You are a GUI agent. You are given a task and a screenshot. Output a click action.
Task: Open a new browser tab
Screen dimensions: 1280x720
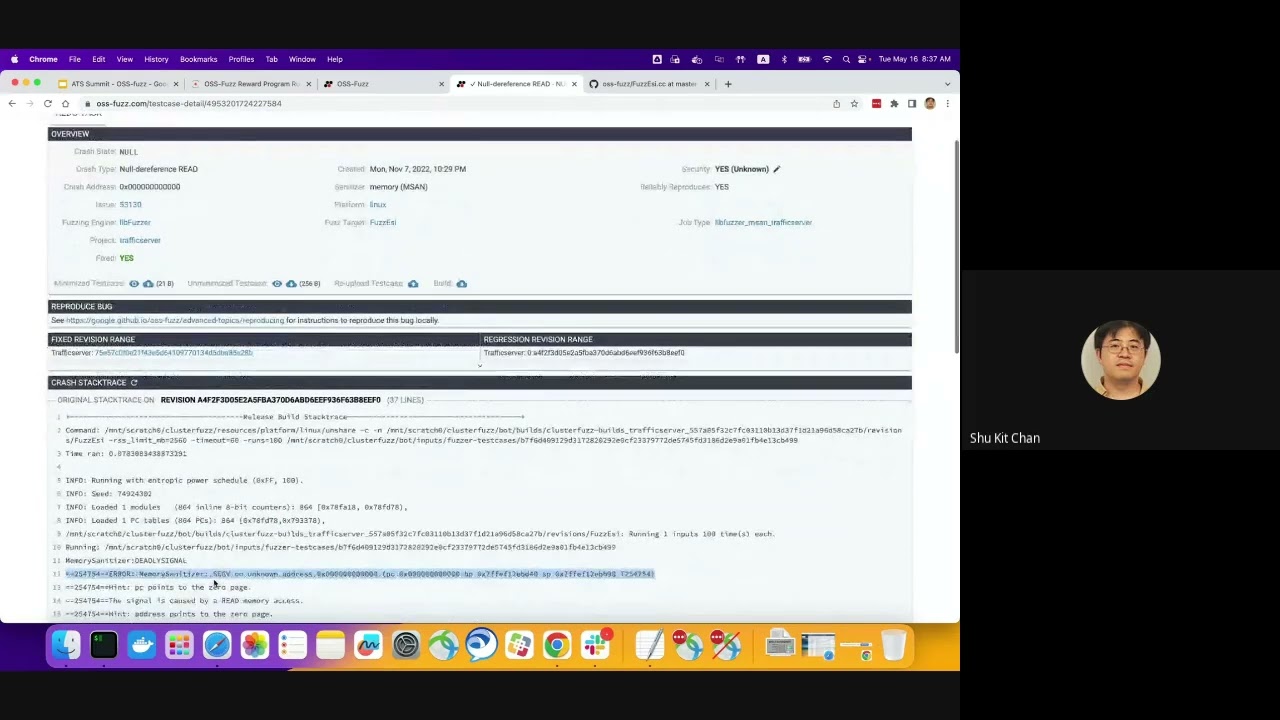click(x=728, y=84)
